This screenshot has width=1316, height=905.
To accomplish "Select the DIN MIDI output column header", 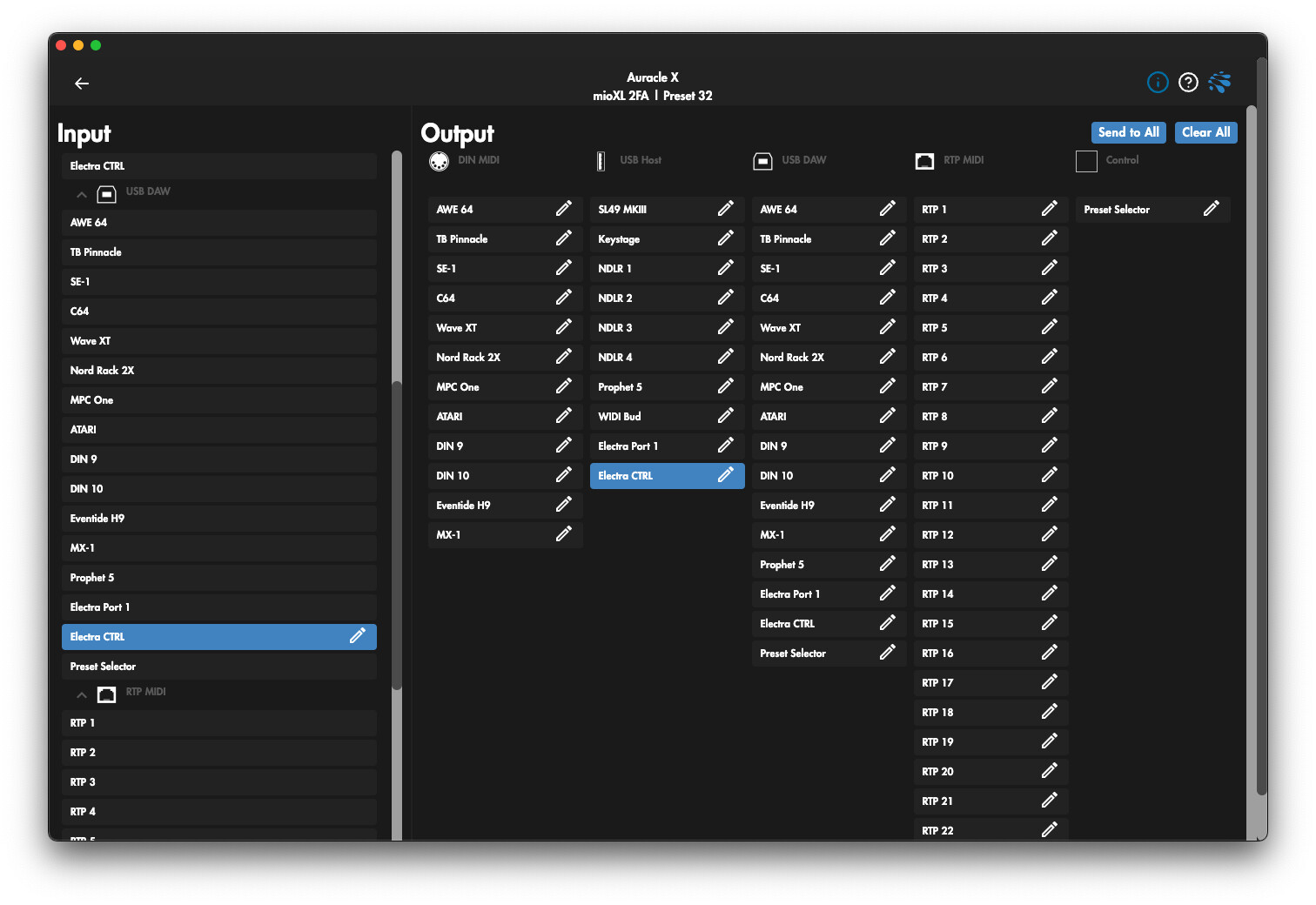I will [465, 161].
